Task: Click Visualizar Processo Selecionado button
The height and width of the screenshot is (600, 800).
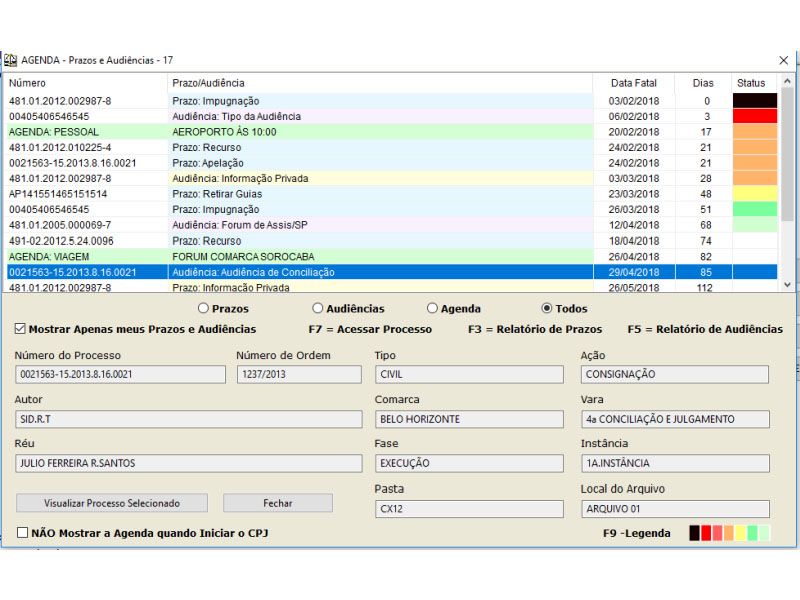Action: (112, 503)
